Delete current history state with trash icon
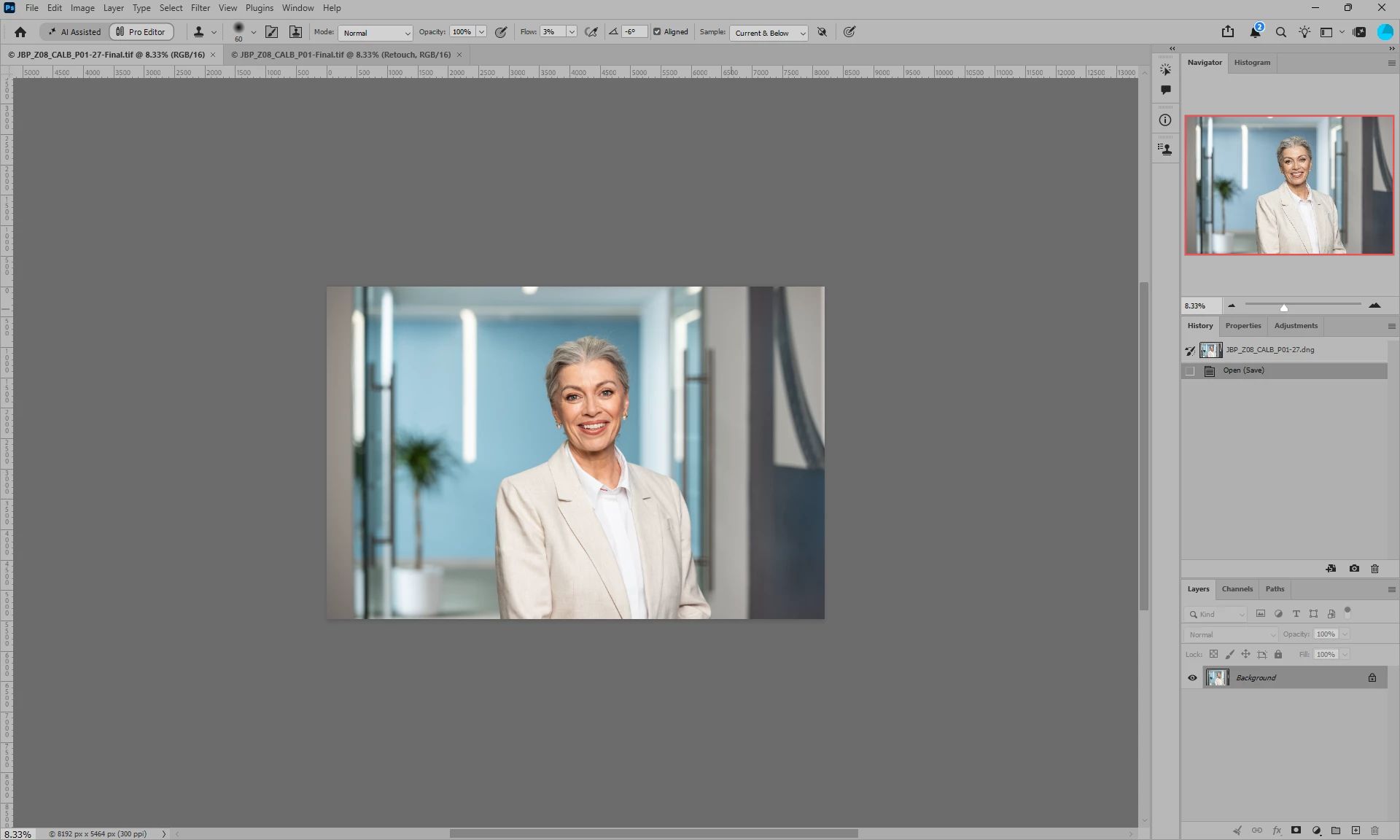1400x840 pixels. click(x=1374, y=569)
